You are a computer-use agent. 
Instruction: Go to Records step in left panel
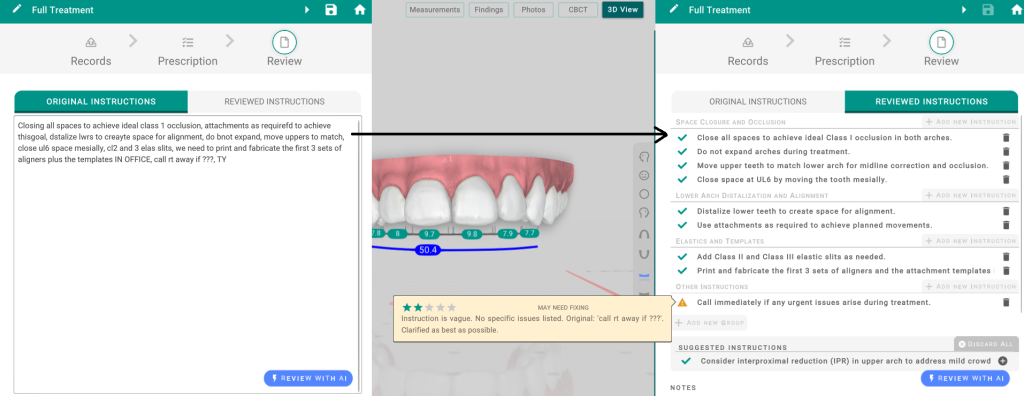(91, 50)
